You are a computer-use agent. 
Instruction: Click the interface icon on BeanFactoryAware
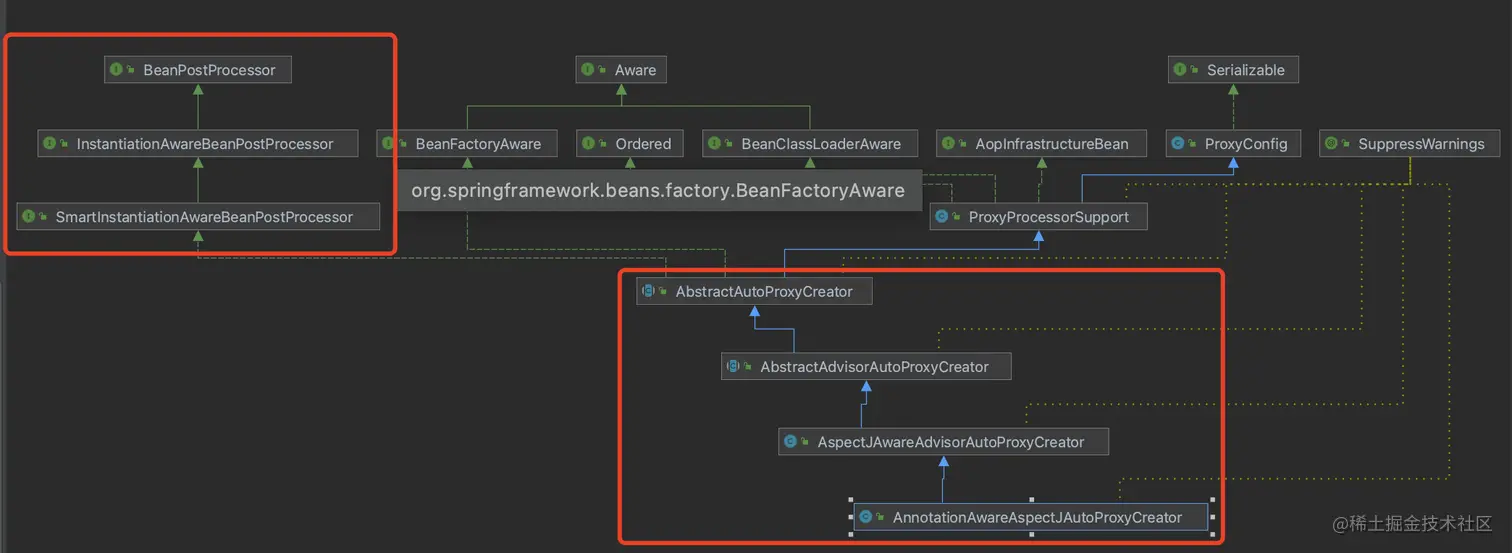click(x=390, y=144)
